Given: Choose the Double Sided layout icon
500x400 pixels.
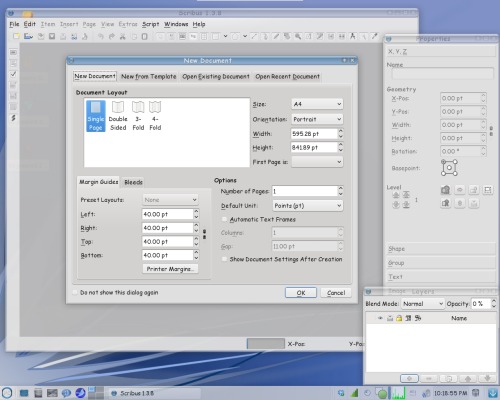Looking at the screenshot, I should tap(118, 116).
